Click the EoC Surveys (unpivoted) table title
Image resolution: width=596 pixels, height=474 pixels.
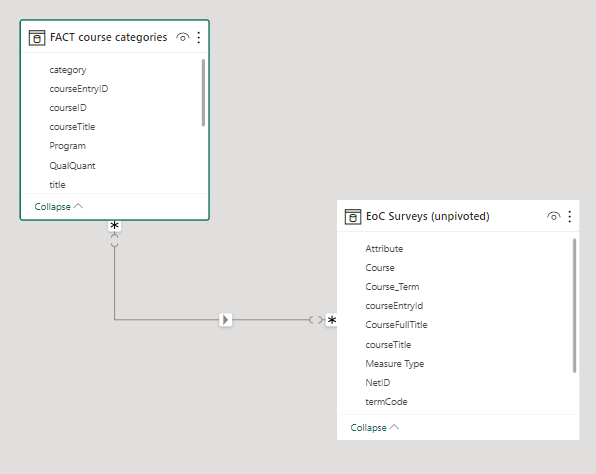[428, 216]
